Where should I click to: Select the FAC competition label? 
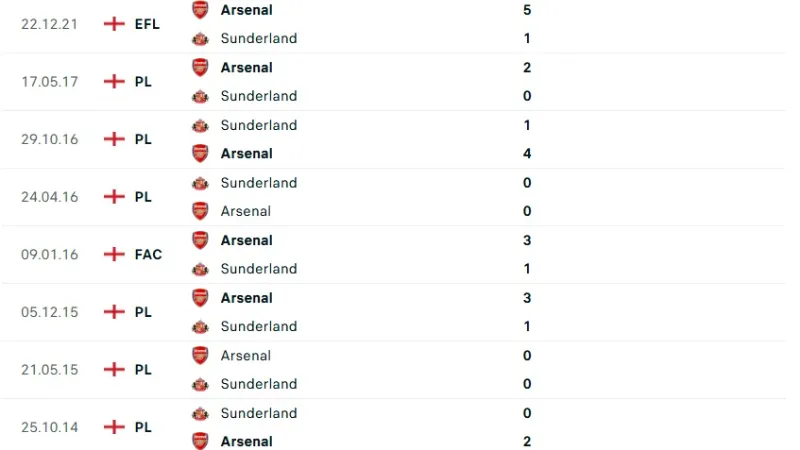(148, 254)
